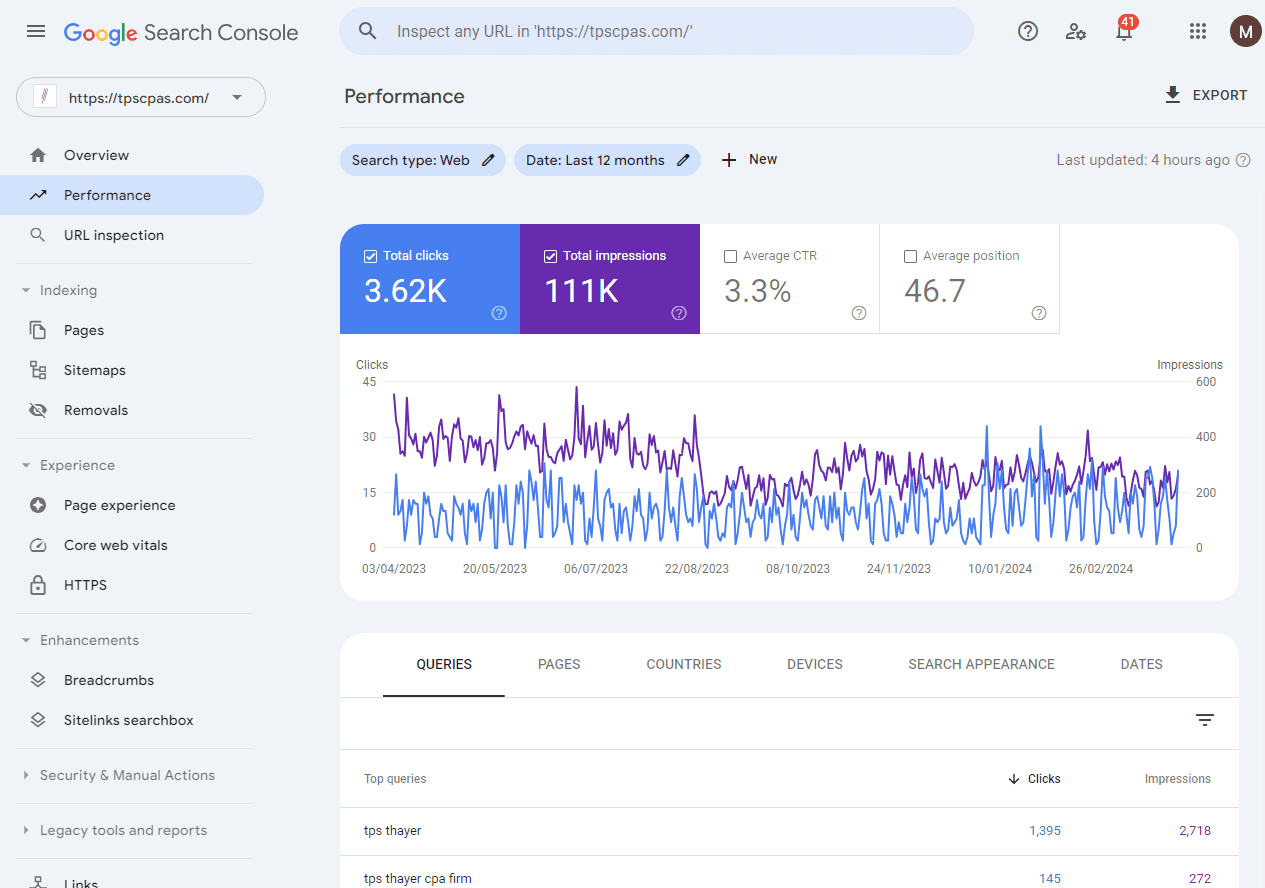The image size is (1265, 888).
Task: Expand the Security & Manual Actions section
Action: [x=127, y=775]
